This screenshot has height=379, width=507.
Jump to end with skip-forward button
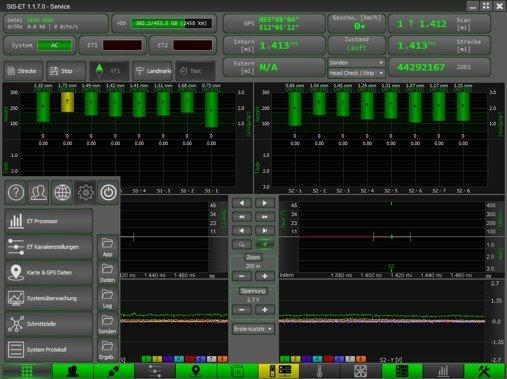click(265, 231)
